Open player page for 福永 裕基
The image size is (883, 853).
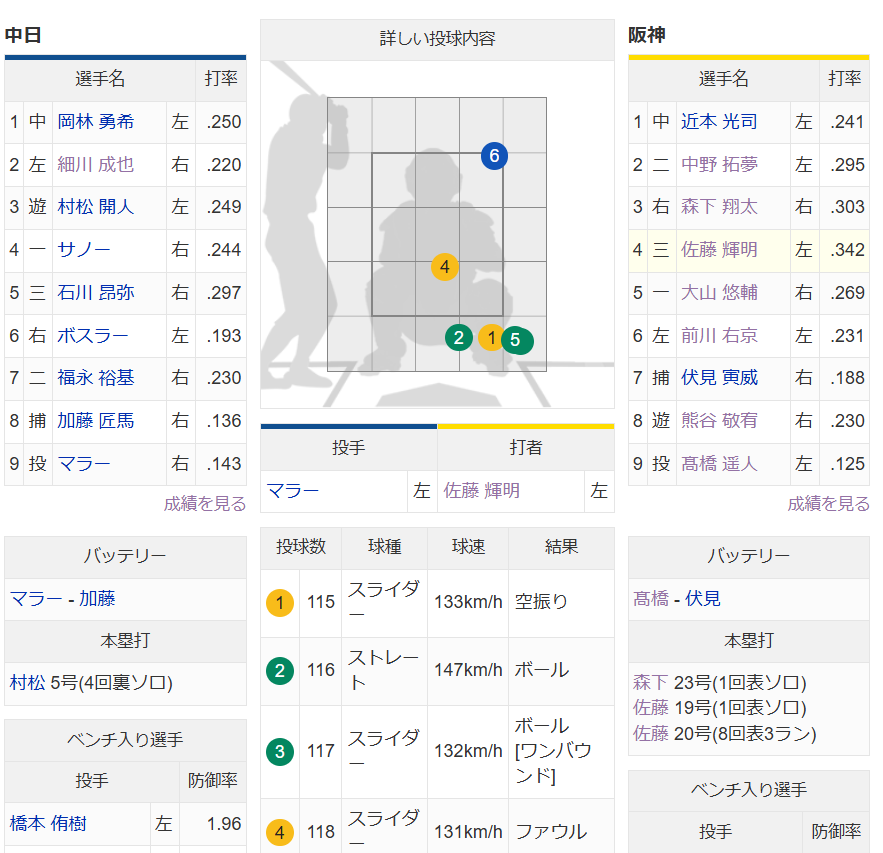[96, 378]
